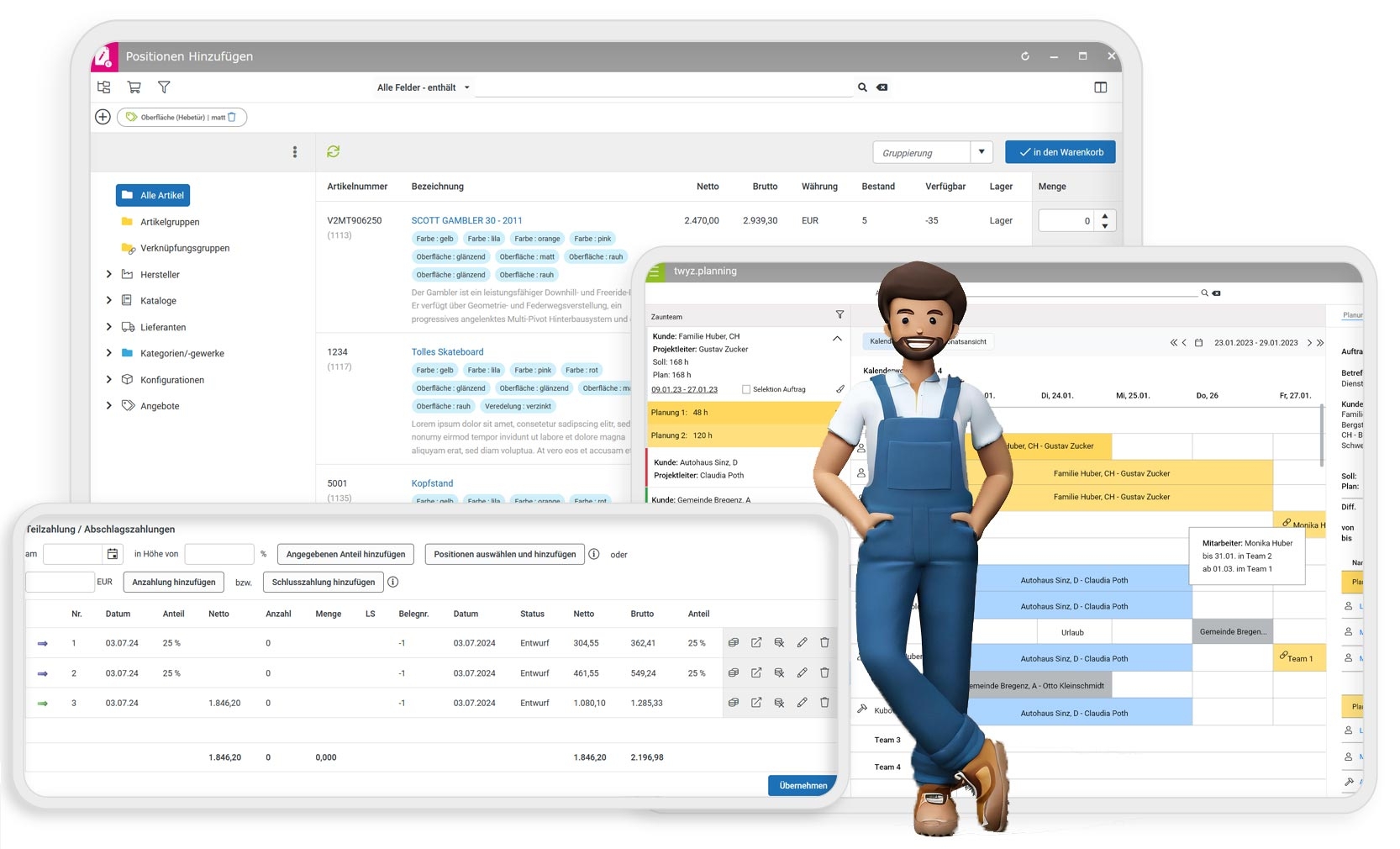The width and height of the screenshot is (1400, 849).
Task: Jump back several weeks with double-left arrows
Action: [x=1174, y=343]
